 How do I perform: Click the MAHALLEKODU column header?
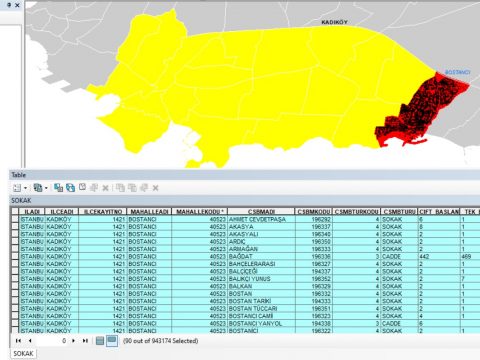point(199,212)
